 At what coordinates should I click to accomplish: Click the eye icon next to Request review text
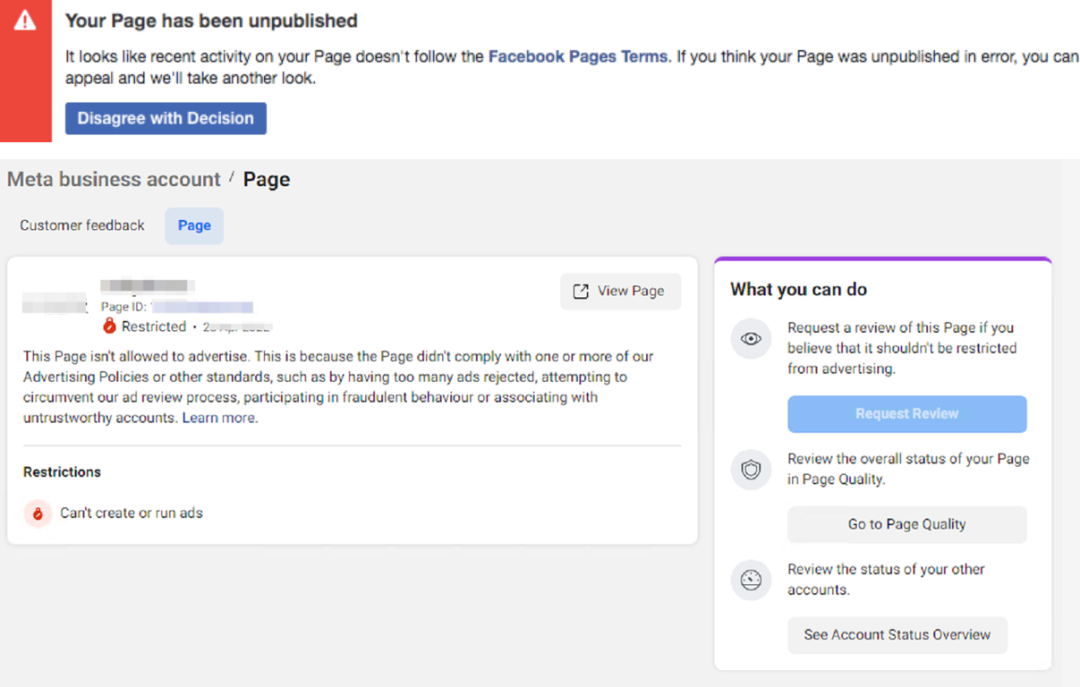(751, 339)
